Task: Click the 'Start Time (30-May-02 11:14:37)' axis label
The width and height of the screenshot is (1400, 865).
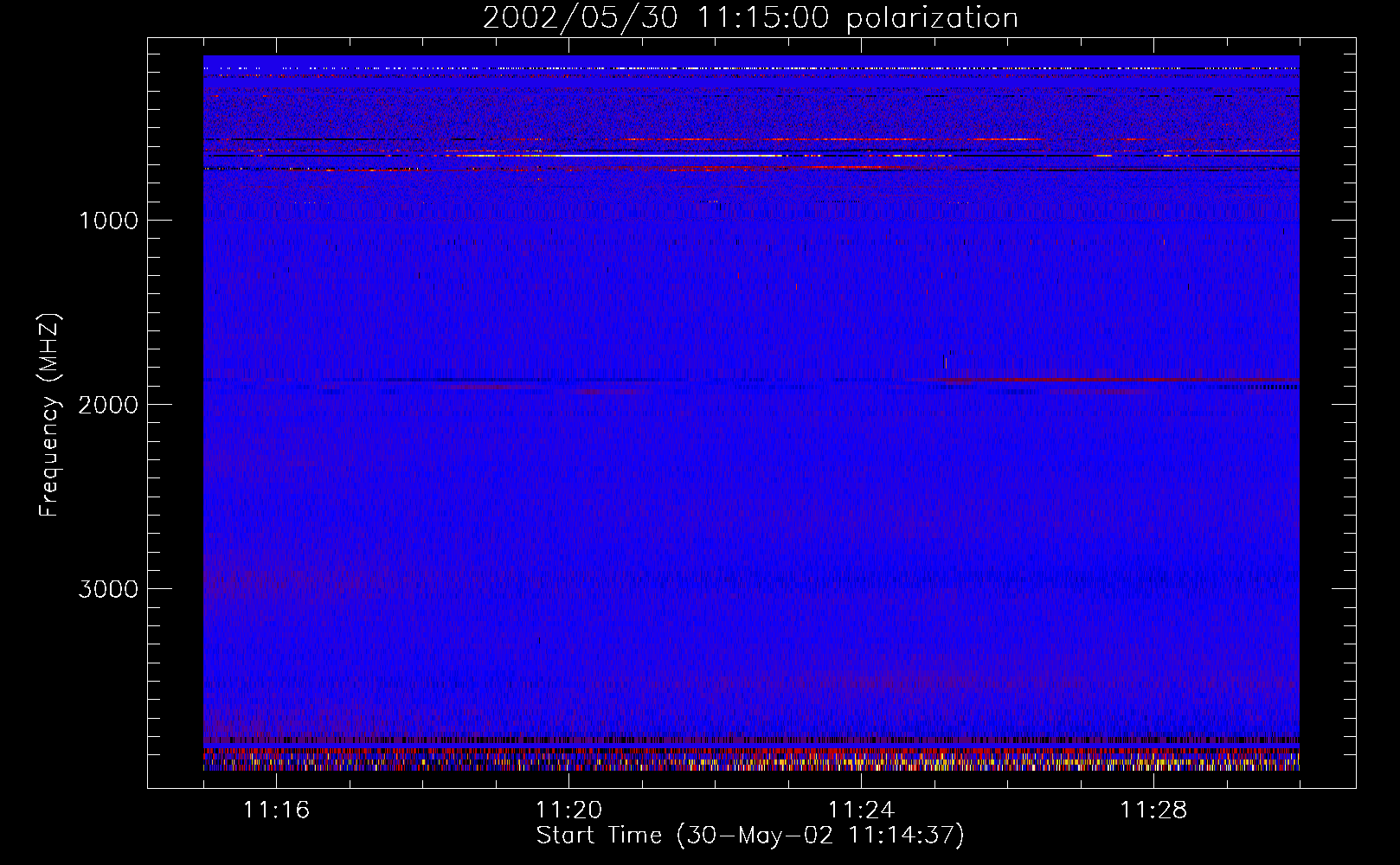Action: click(x=750, y=836)
